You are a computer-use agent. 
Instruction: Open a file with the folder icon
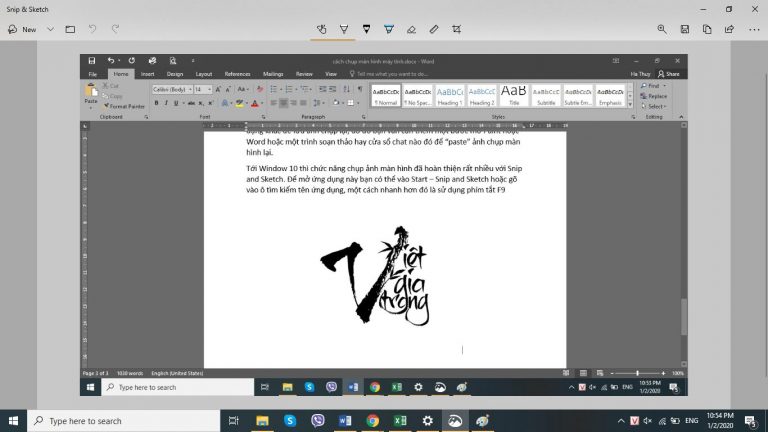70,30
